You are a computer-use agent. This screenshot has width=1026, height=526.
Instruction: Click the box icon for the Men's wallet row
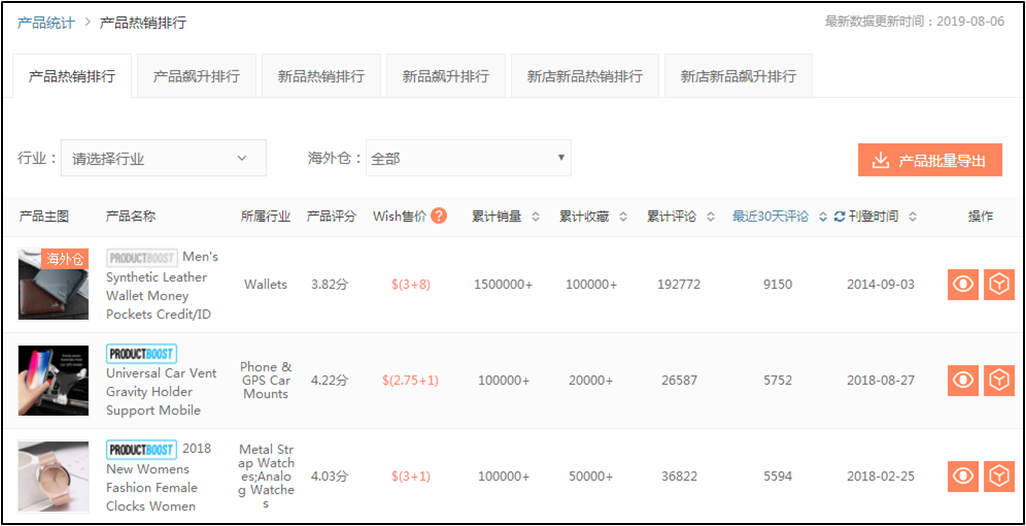(x=998, y=285)
